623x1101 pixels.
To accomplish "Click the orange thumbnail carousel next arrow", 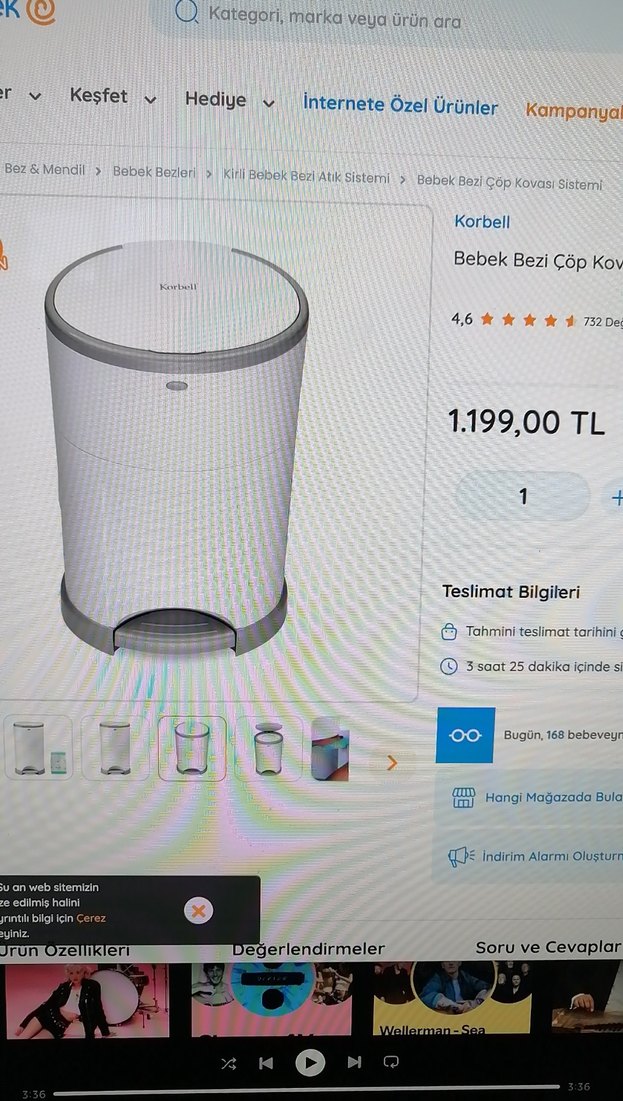I will pyautogui.click(x=392, y=763).
